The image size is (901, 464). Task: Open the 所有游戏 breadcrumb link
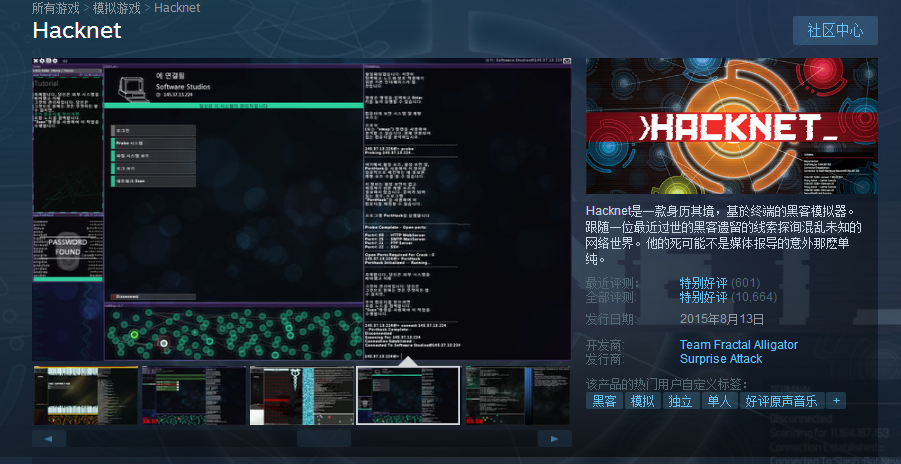[57, 8]
